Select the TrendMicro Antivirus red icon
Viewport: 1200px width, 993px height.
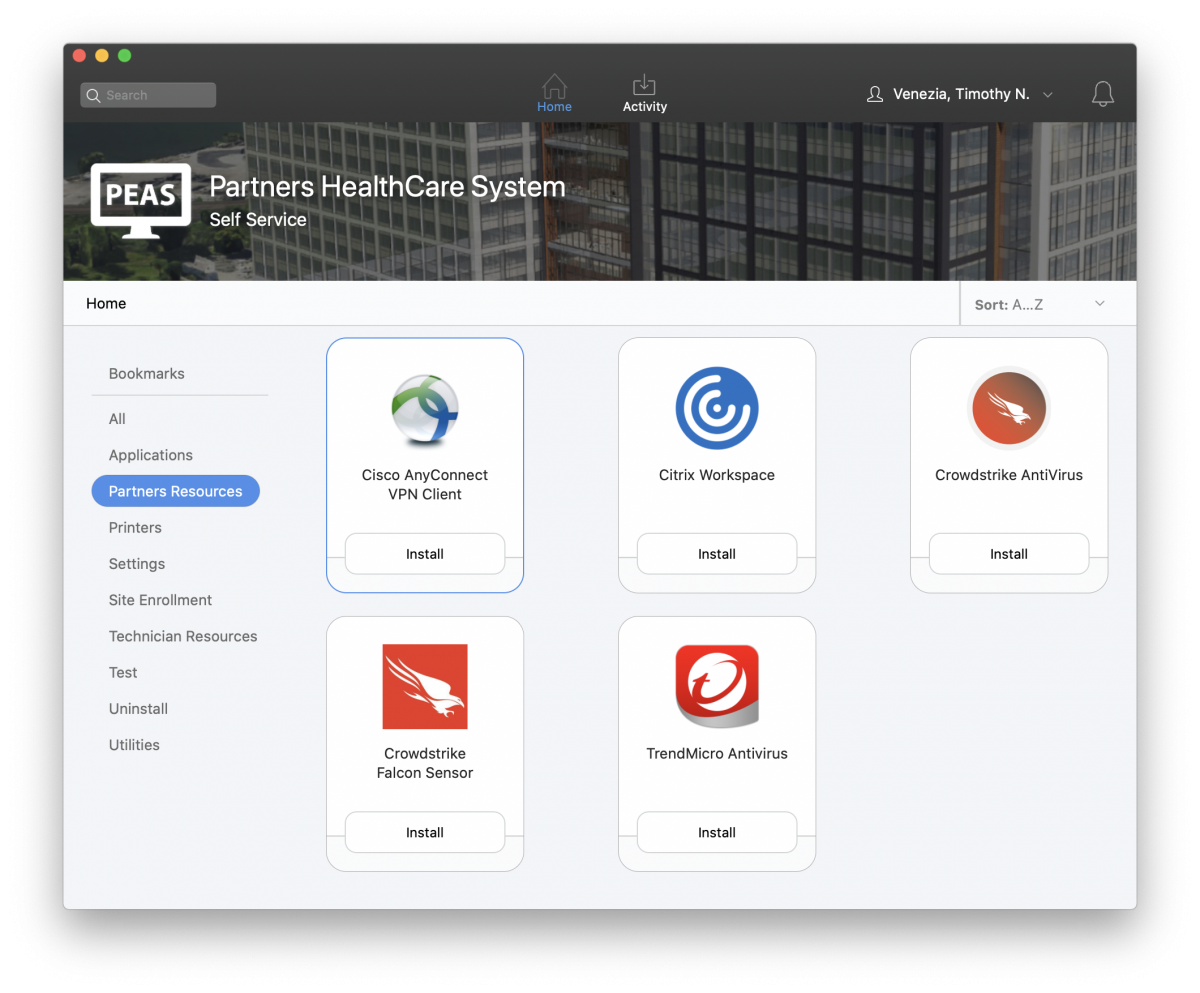click(717, 686)
